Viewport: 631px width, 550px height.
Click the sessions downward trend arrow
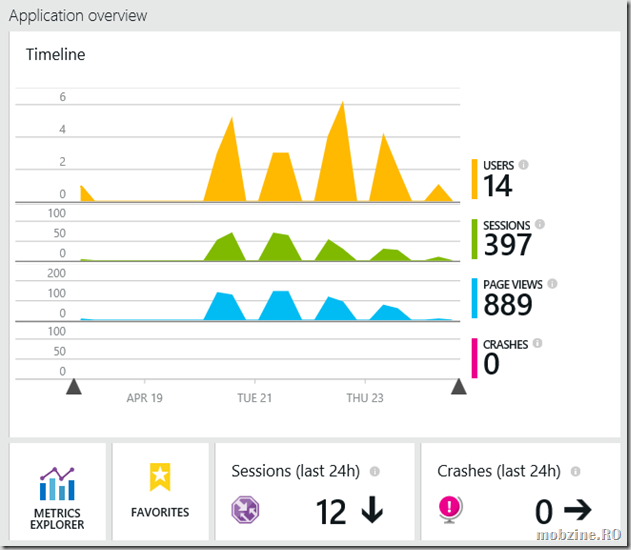point(372,511)
